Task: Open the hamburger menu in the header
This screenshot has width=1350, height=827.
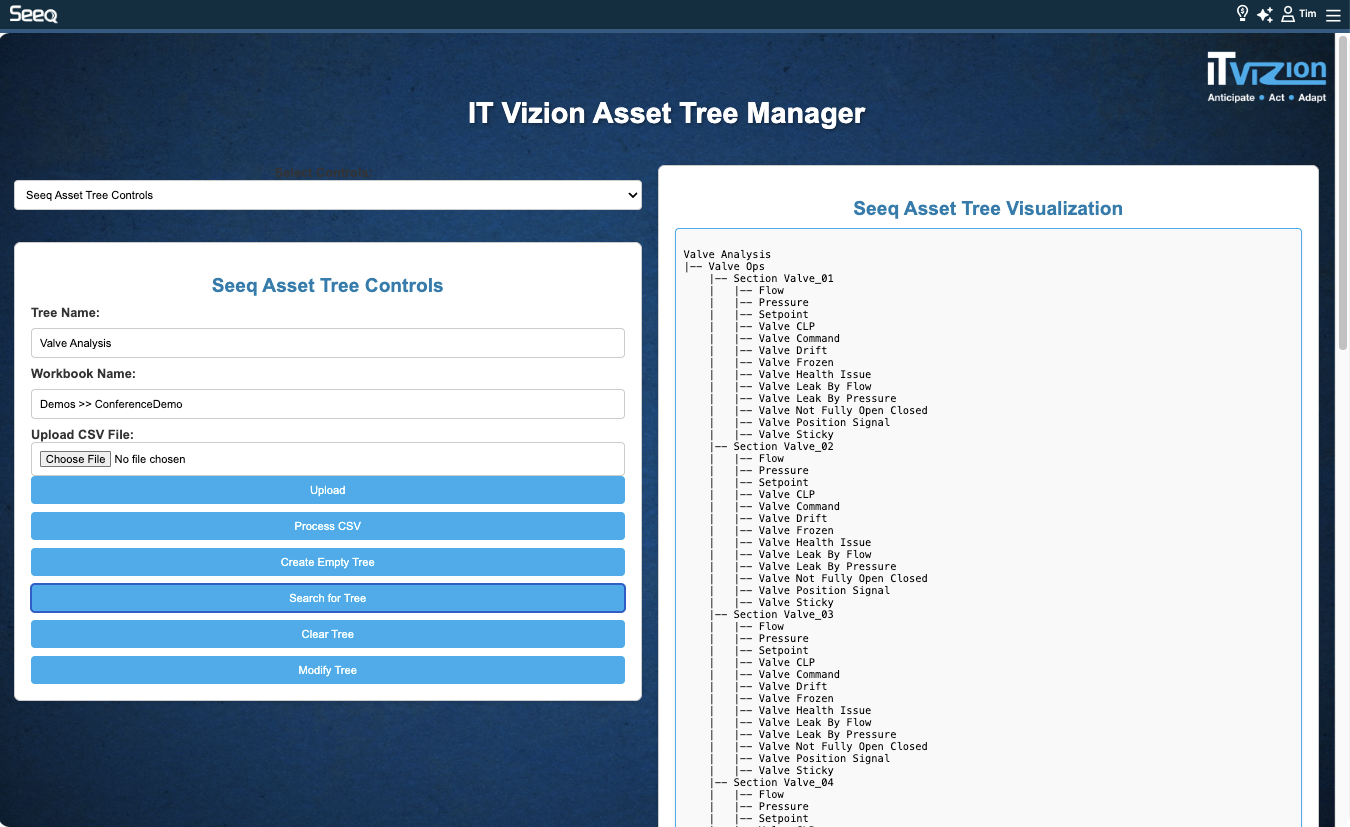Action: [x=1333, y=15]
